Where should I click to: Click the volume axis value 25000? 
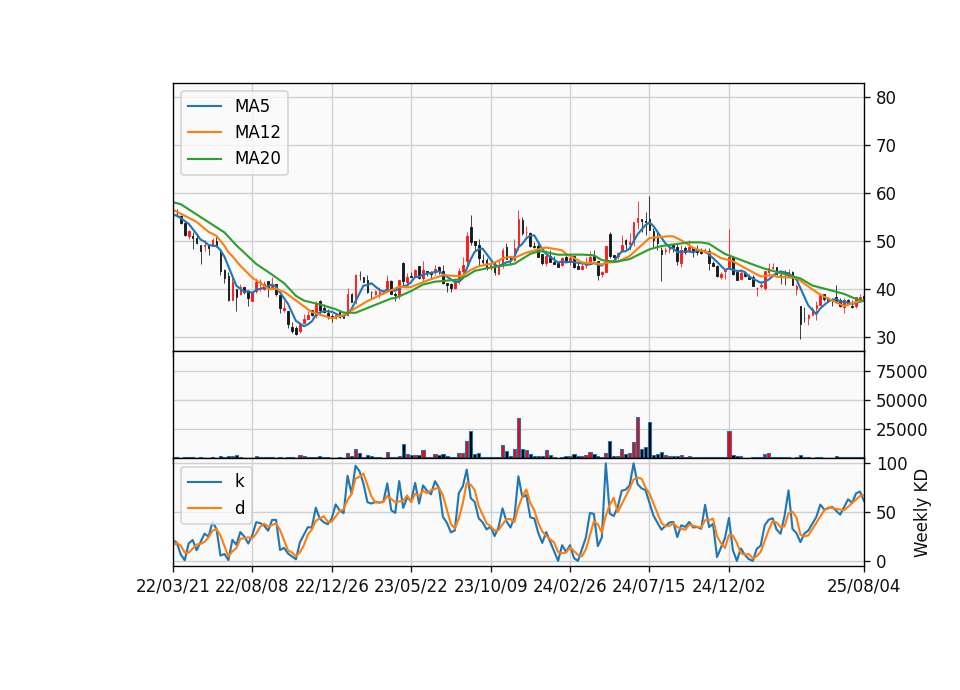[x=901, y=430]
